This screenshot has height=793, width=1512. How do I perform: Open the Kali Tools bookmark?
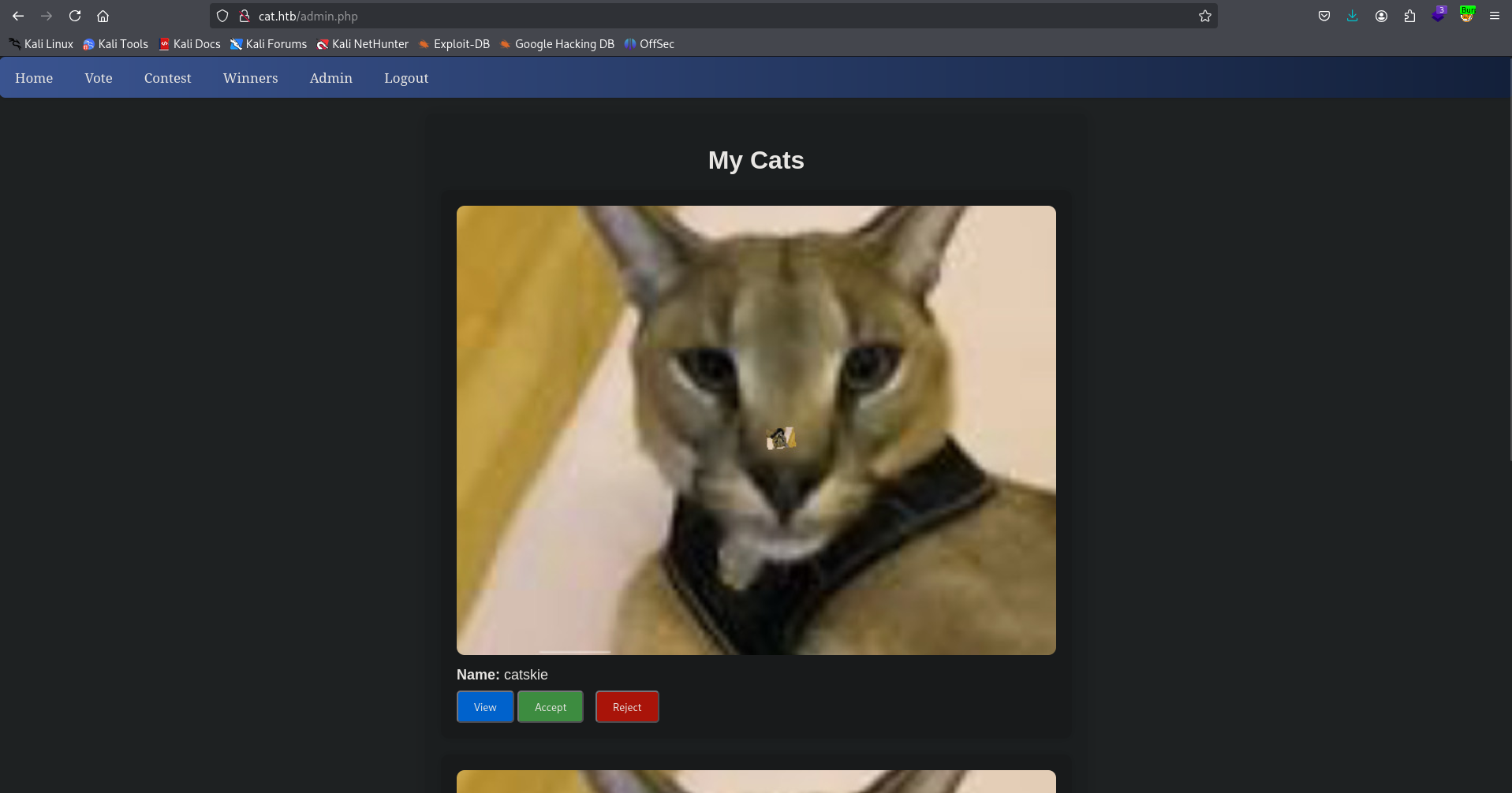116,44
